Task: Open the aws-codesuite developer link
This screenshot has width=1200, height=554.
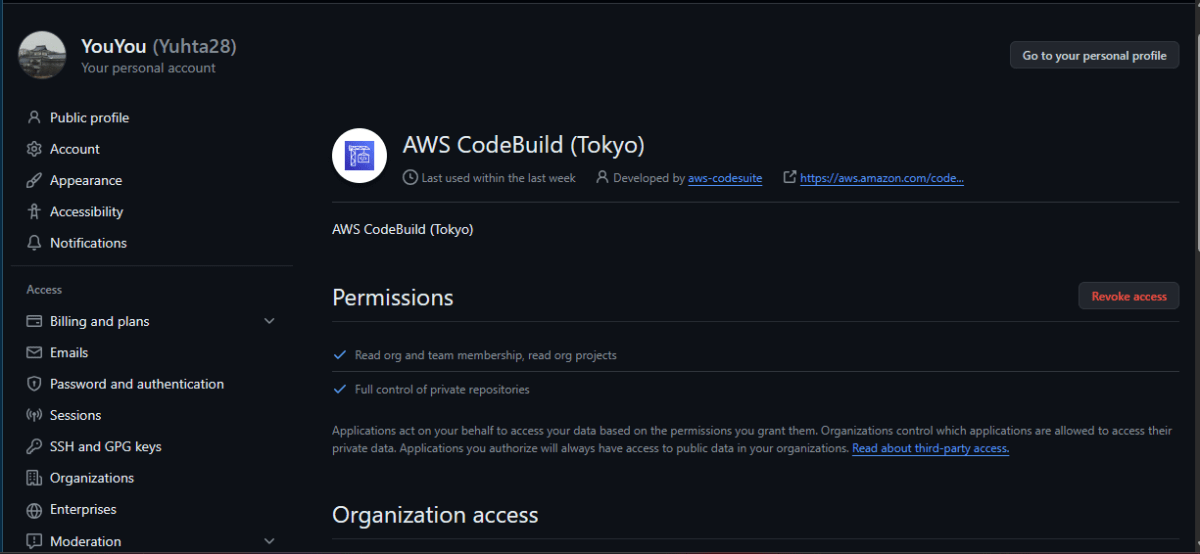Action: click(x=725, y=178)
